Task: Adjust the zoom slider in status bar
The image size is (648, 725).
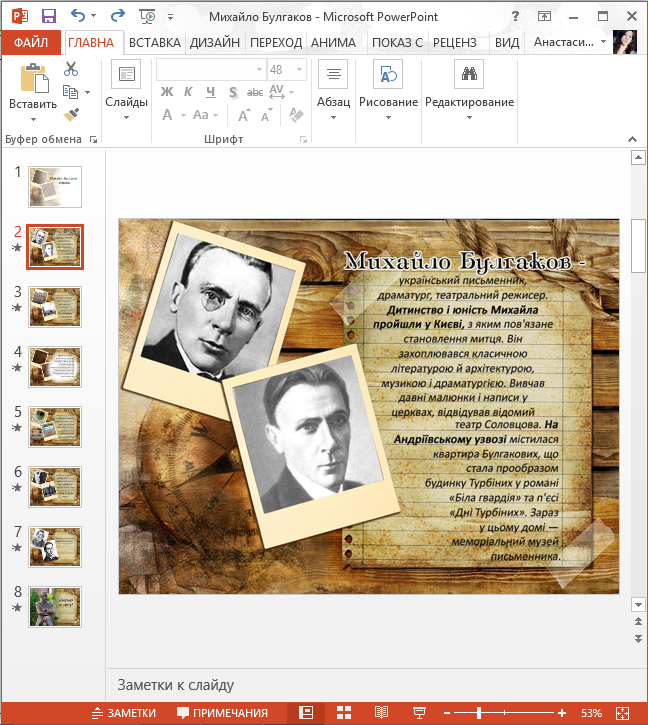Action: tap(480, 713)
